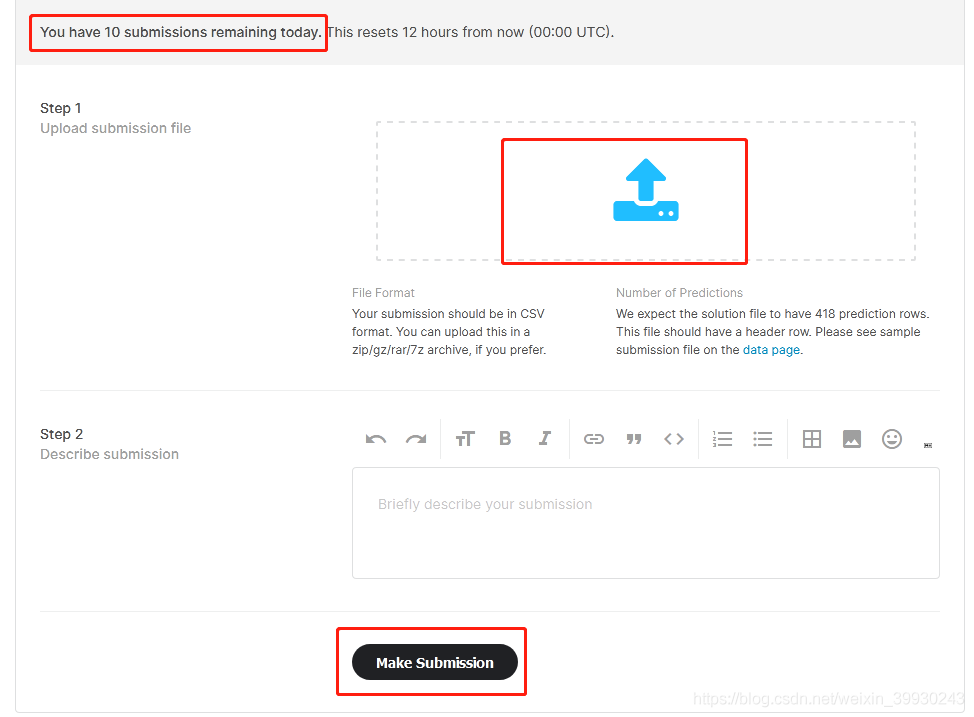Viewport: 974px width, 717px height.
Task: Toggle italic formatting
Action: tap(545, 439)
